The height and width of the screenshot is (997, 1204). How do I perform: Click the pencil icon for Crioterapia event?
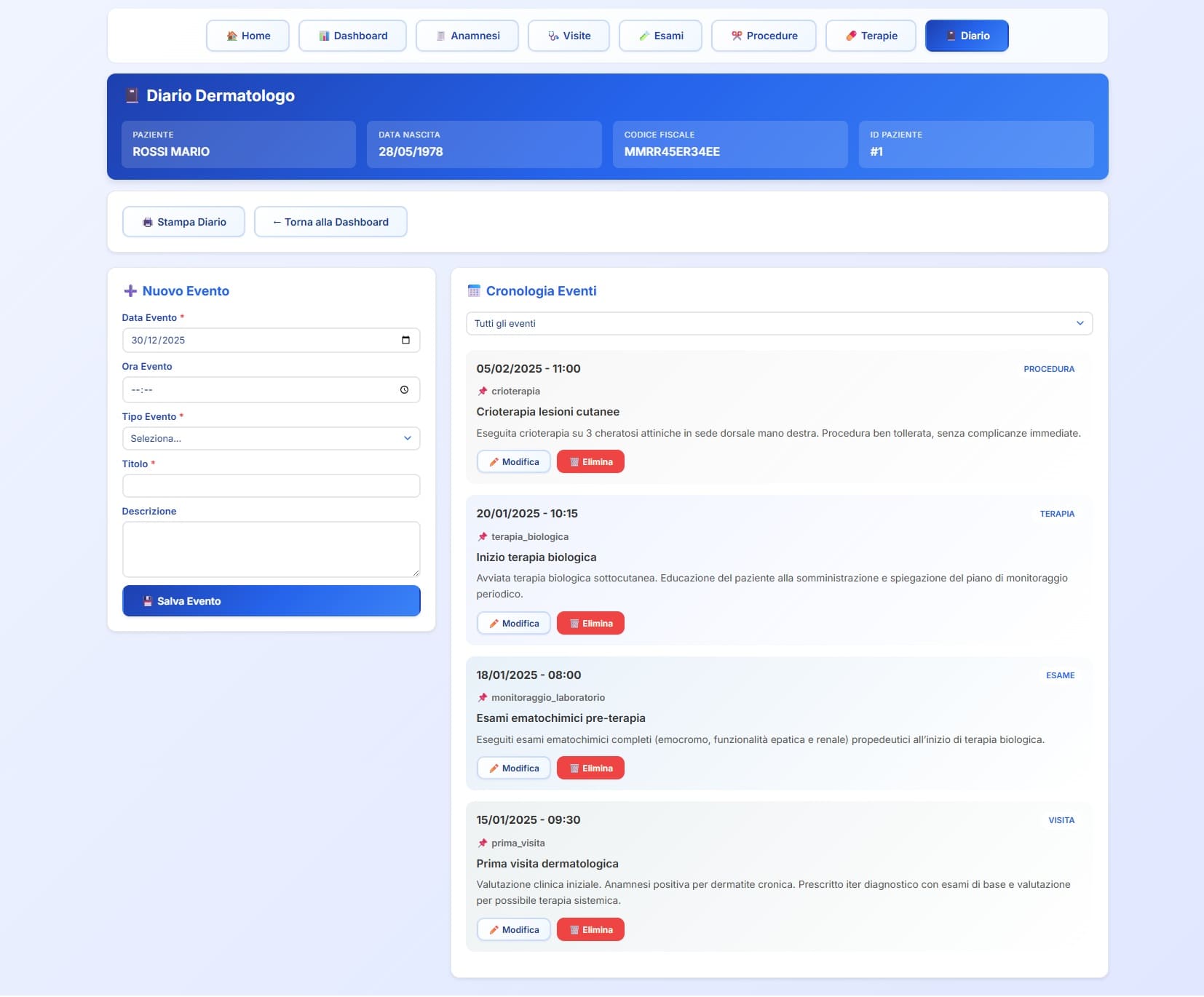click(x=494, y=462)
